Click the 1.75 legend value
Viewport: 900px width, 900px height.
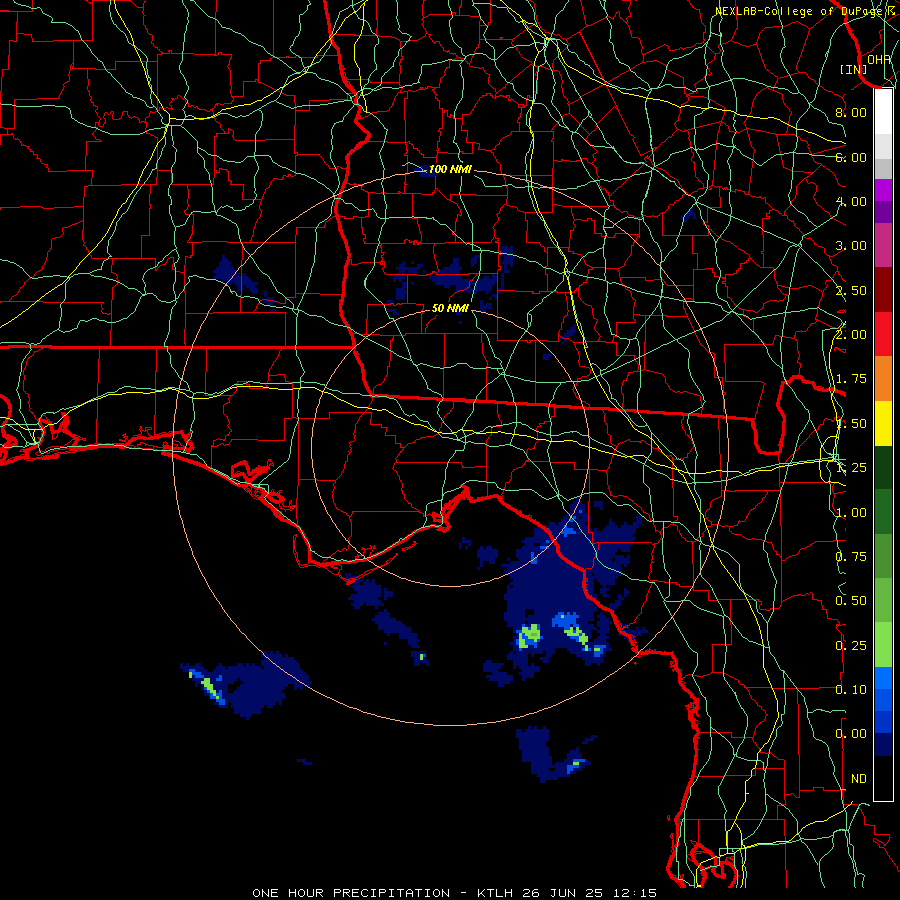tap(851, 379)
